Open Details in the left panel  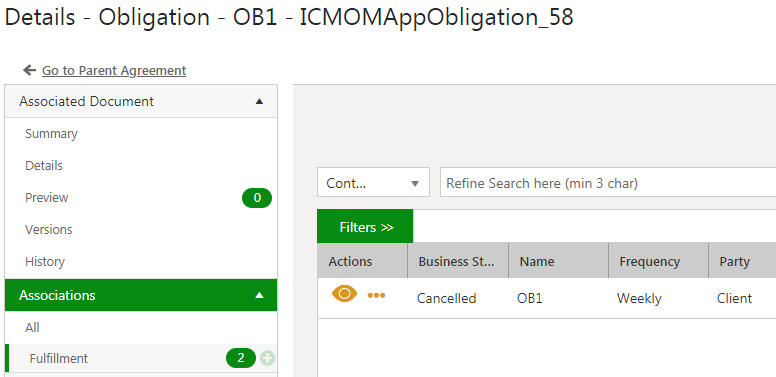pos(44,165)
